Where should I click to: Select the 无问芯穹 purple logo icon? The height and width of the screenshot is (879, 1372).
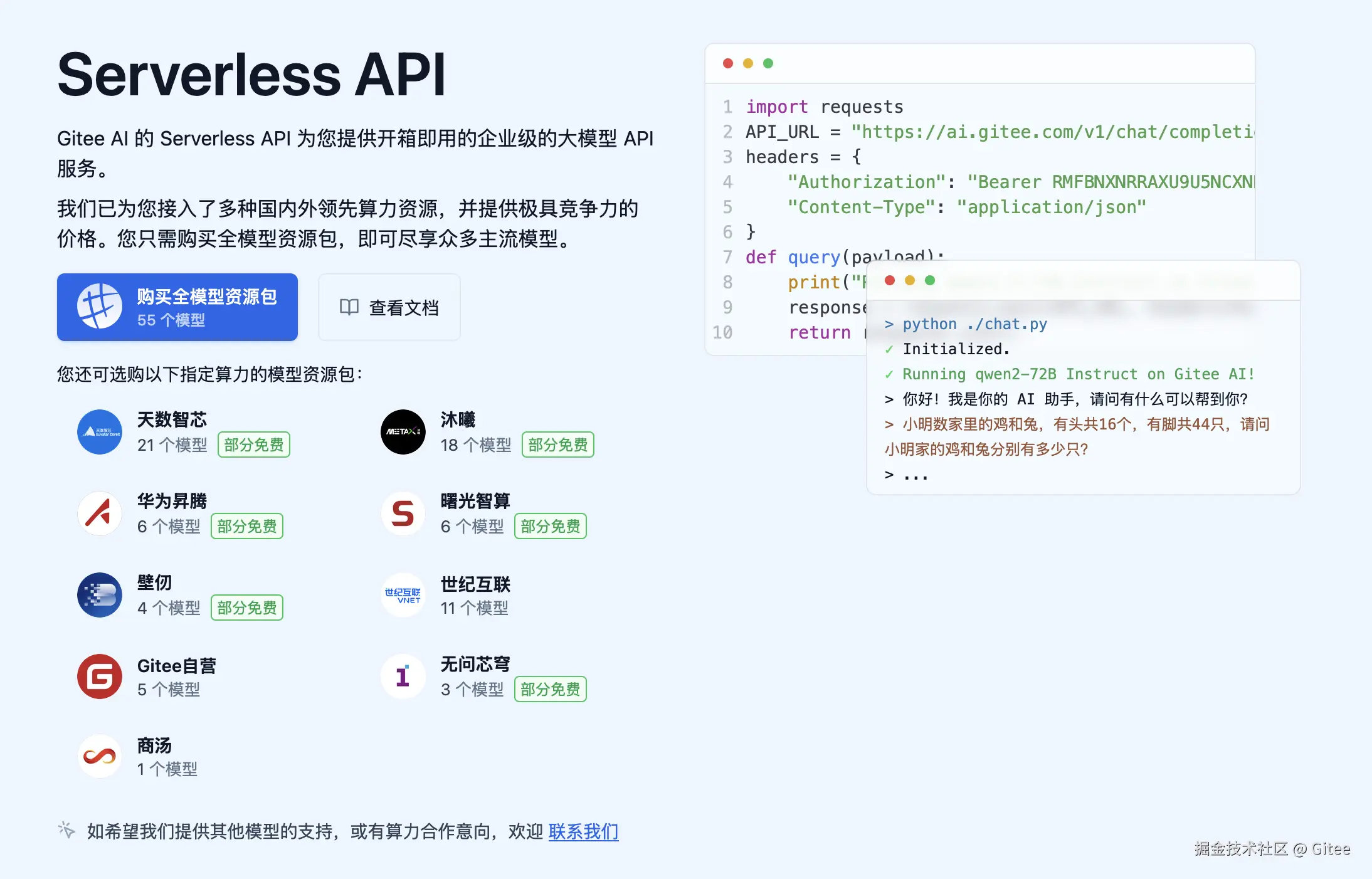pyautogui.click(x=403, y=676)
